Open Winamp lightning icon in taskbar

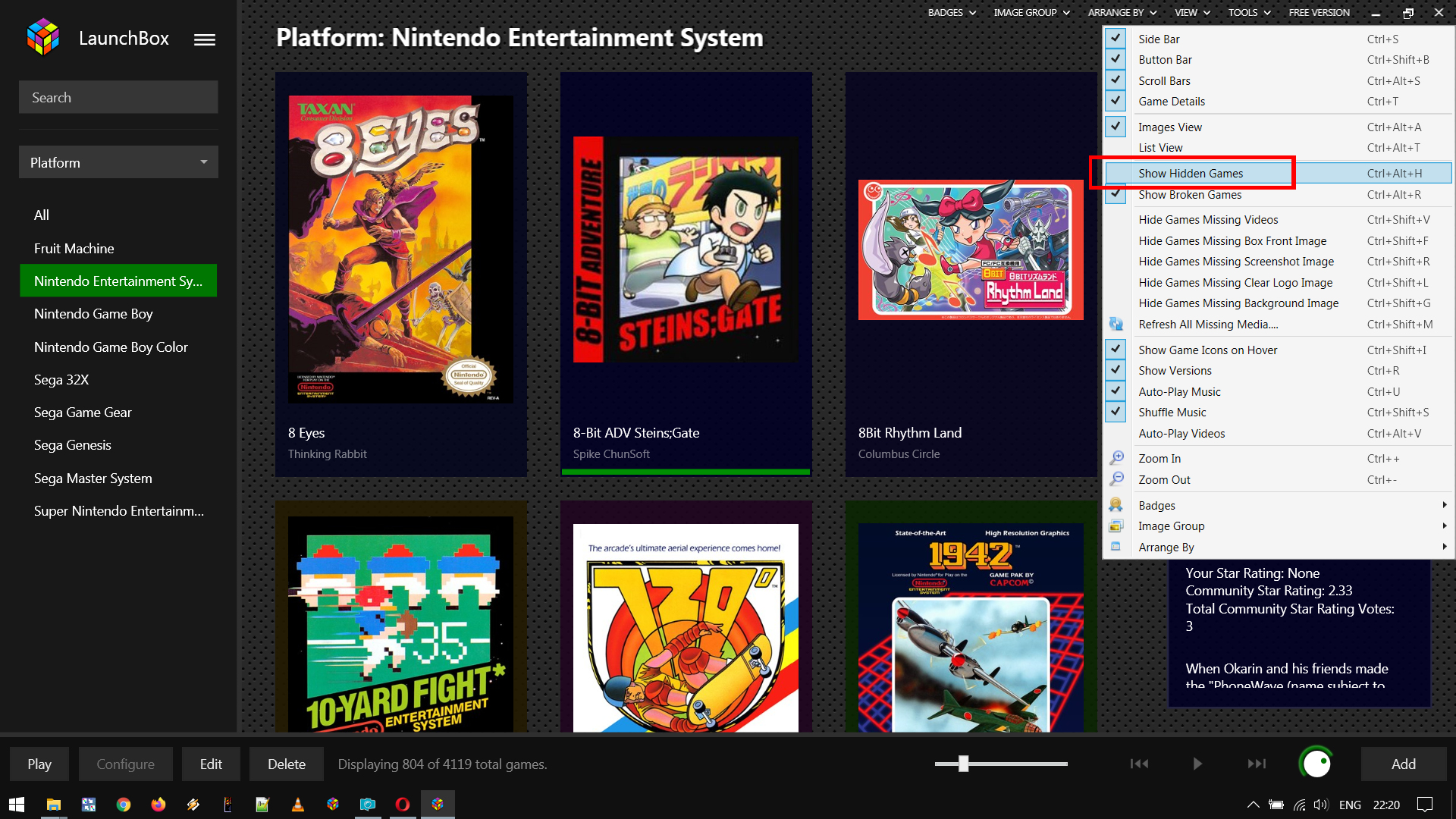pos(193,805)
